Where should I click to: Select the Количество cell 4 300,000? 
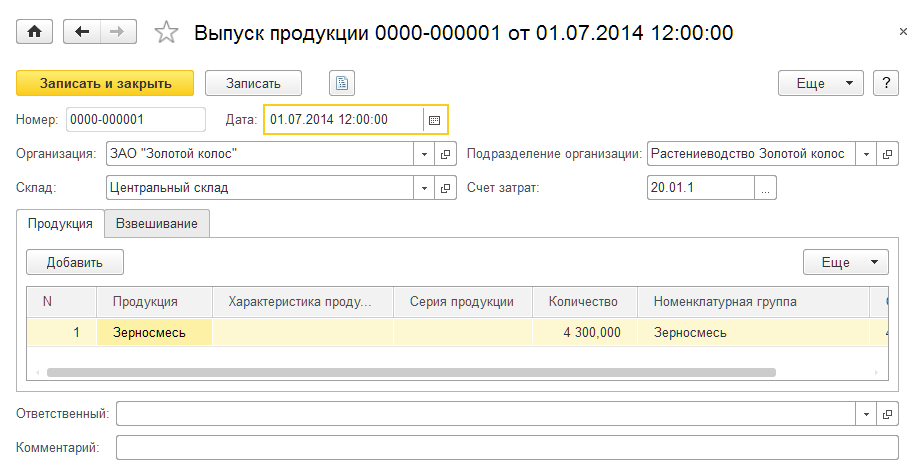tap(585, 333)
